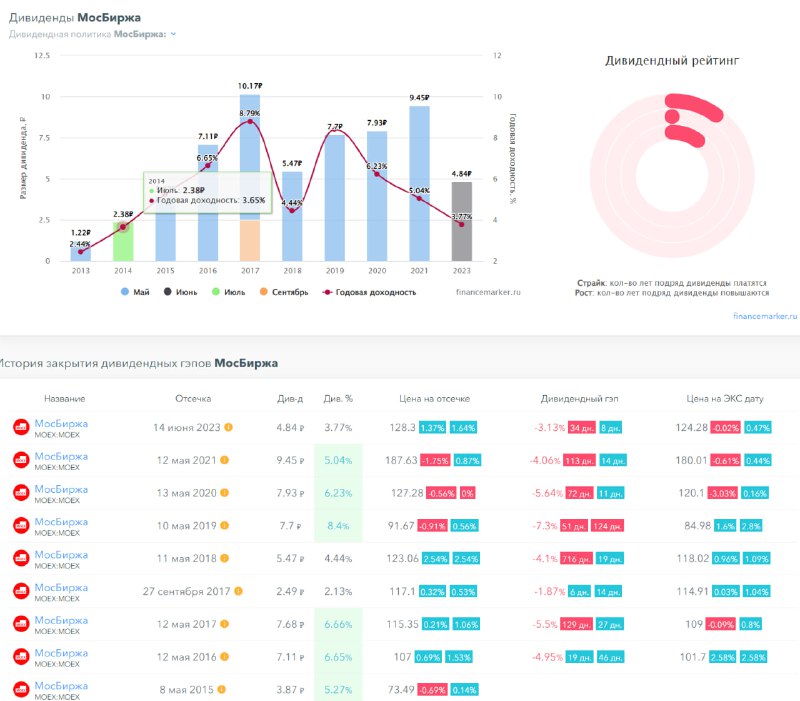Open МосБиржа link in 12 мая 2017 row
The image size is (800, 701).
(x=61, y=620)
